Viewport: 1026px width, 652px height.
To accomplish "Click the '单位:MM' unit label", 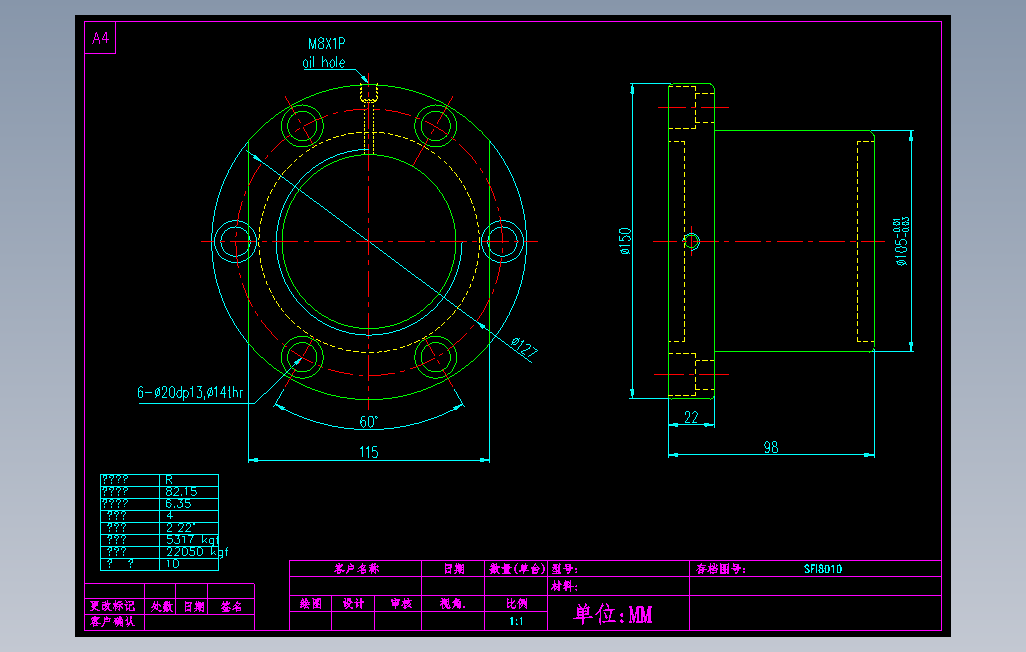I will (613, 614).
